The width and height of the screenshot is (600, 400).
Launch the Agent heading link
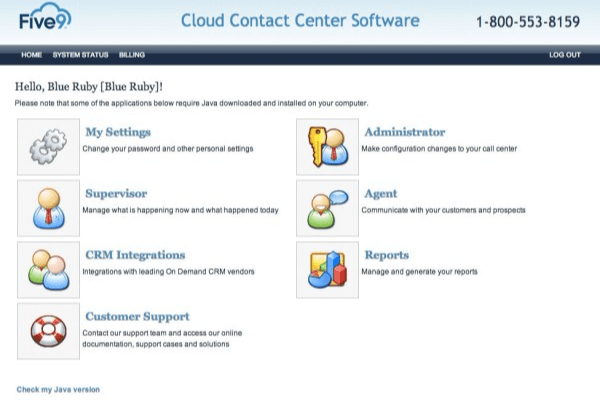coord(380,193)
